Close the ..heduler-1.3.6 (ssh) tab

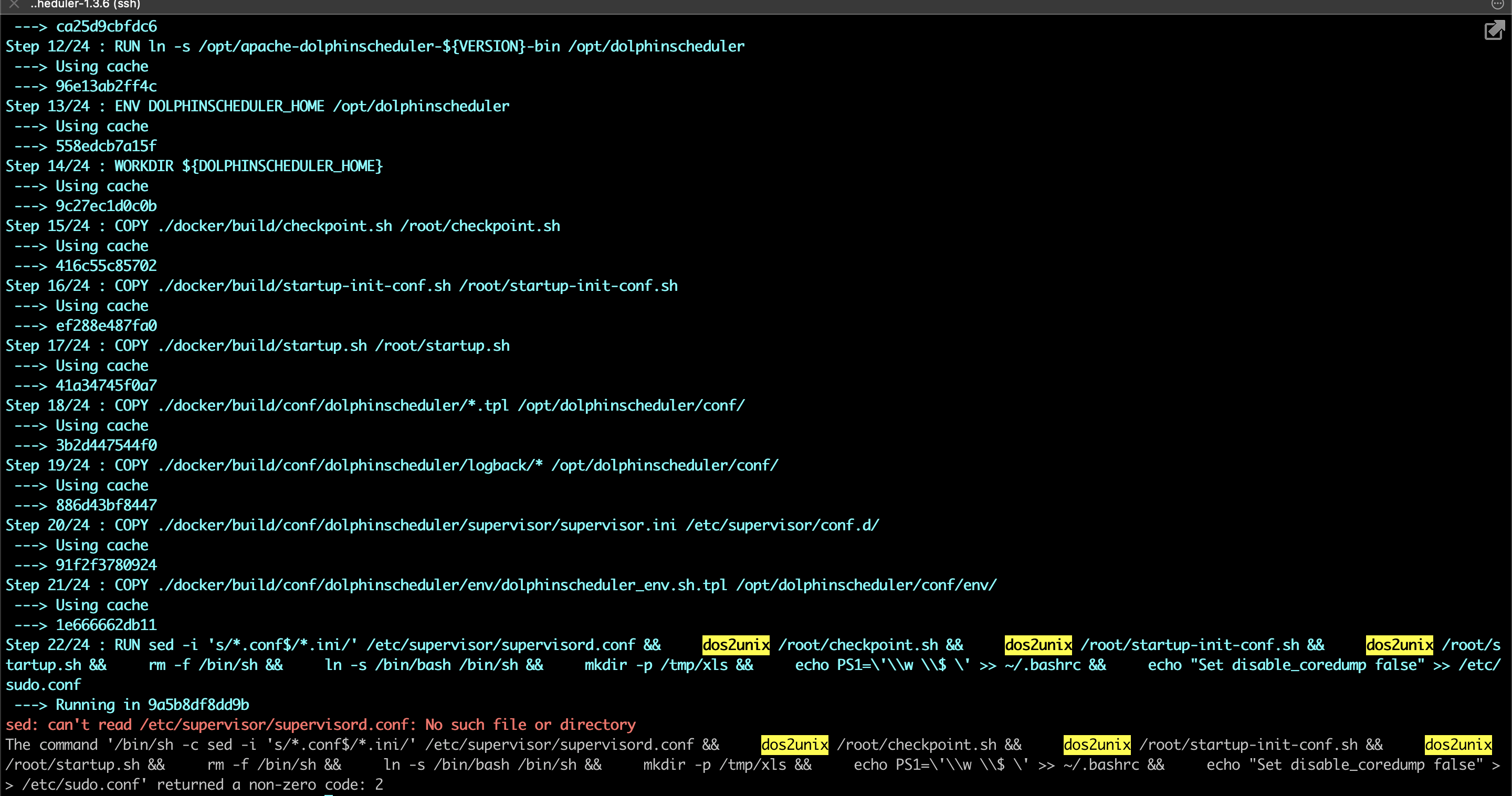tap(14, 5)
